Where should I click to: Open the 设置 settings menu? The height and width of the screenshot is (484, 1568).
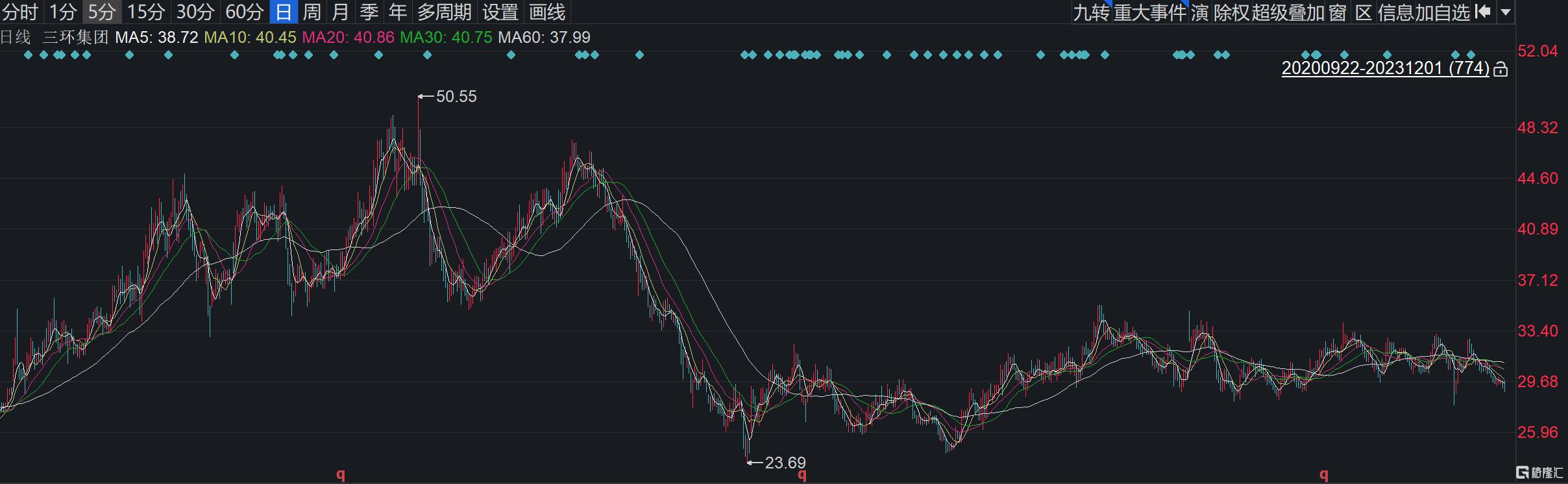500,12
